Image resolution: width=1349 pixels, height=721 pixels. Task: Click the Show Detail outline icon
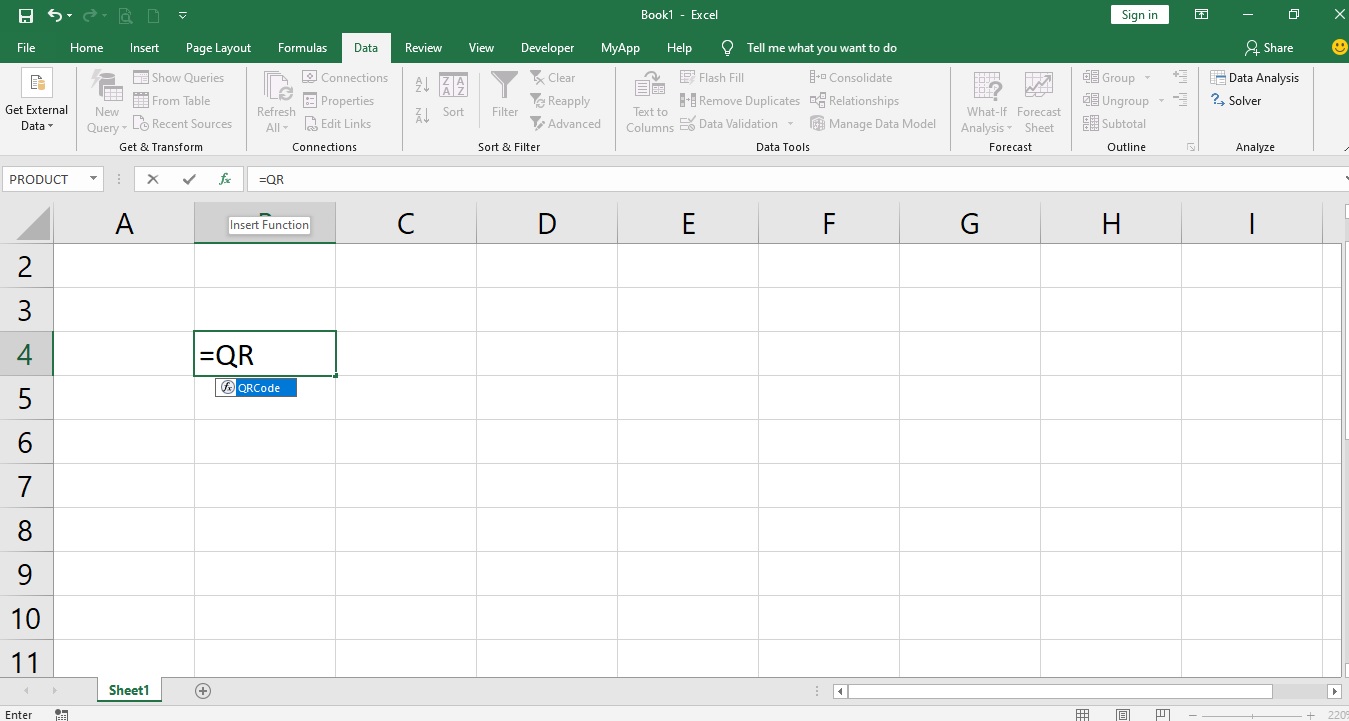1180,77
